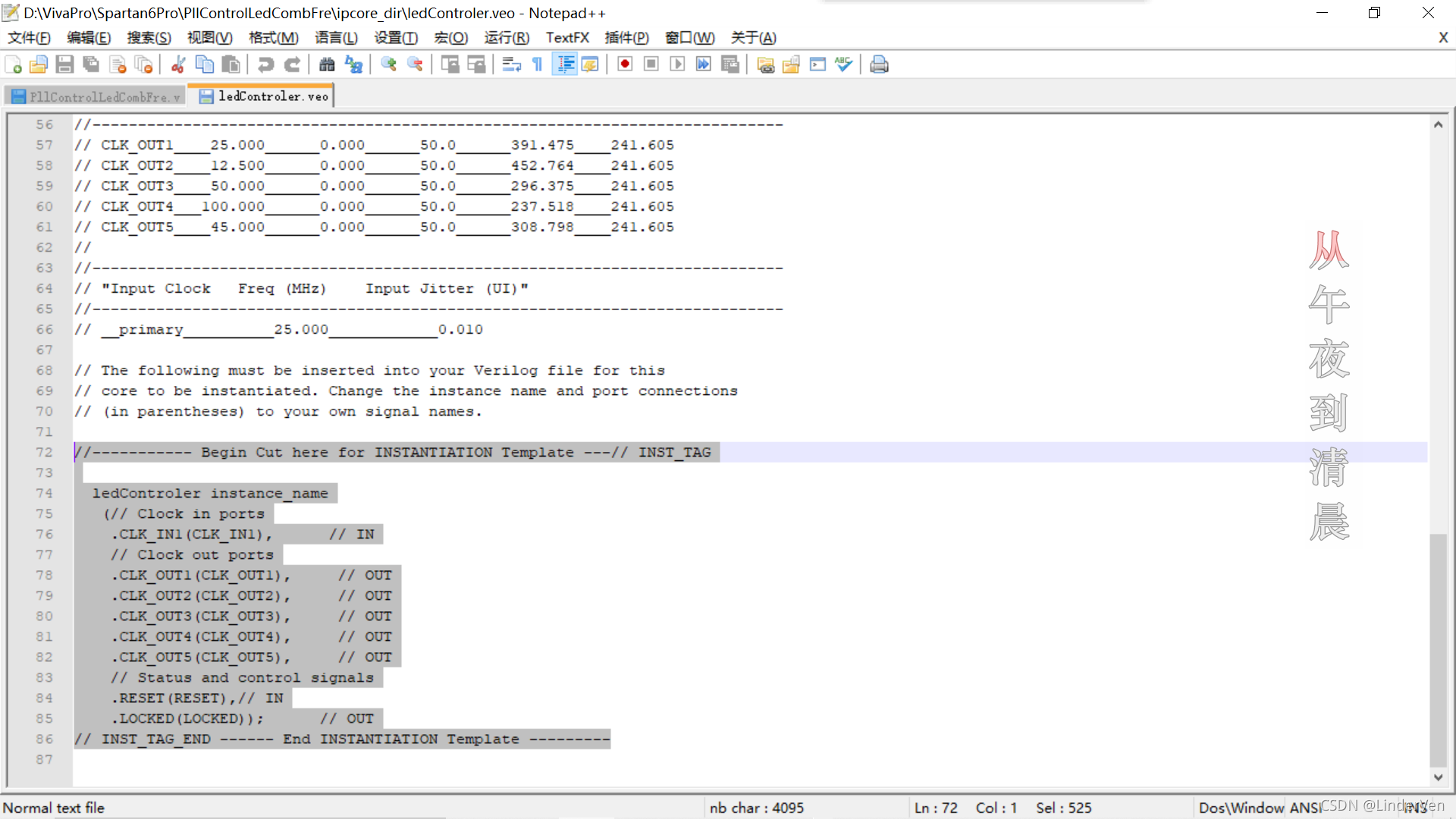Switch to PllControlLedCombFre.v tab
This screenshot has width=1456, height=819.
(96, 96)
